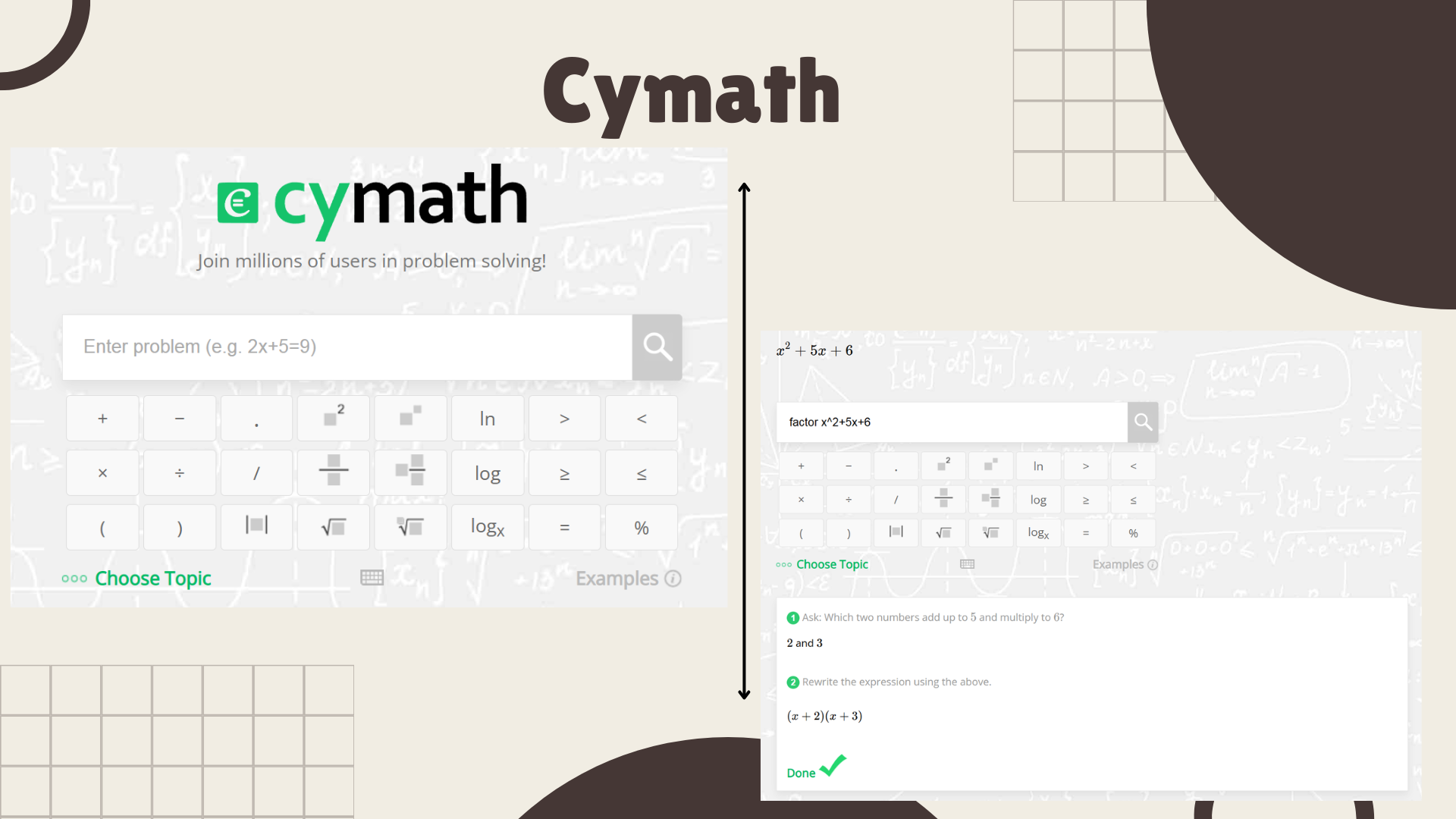Click the log key in the left keypad
This screenshot has width=1456, height=819.
pos(488,473)
